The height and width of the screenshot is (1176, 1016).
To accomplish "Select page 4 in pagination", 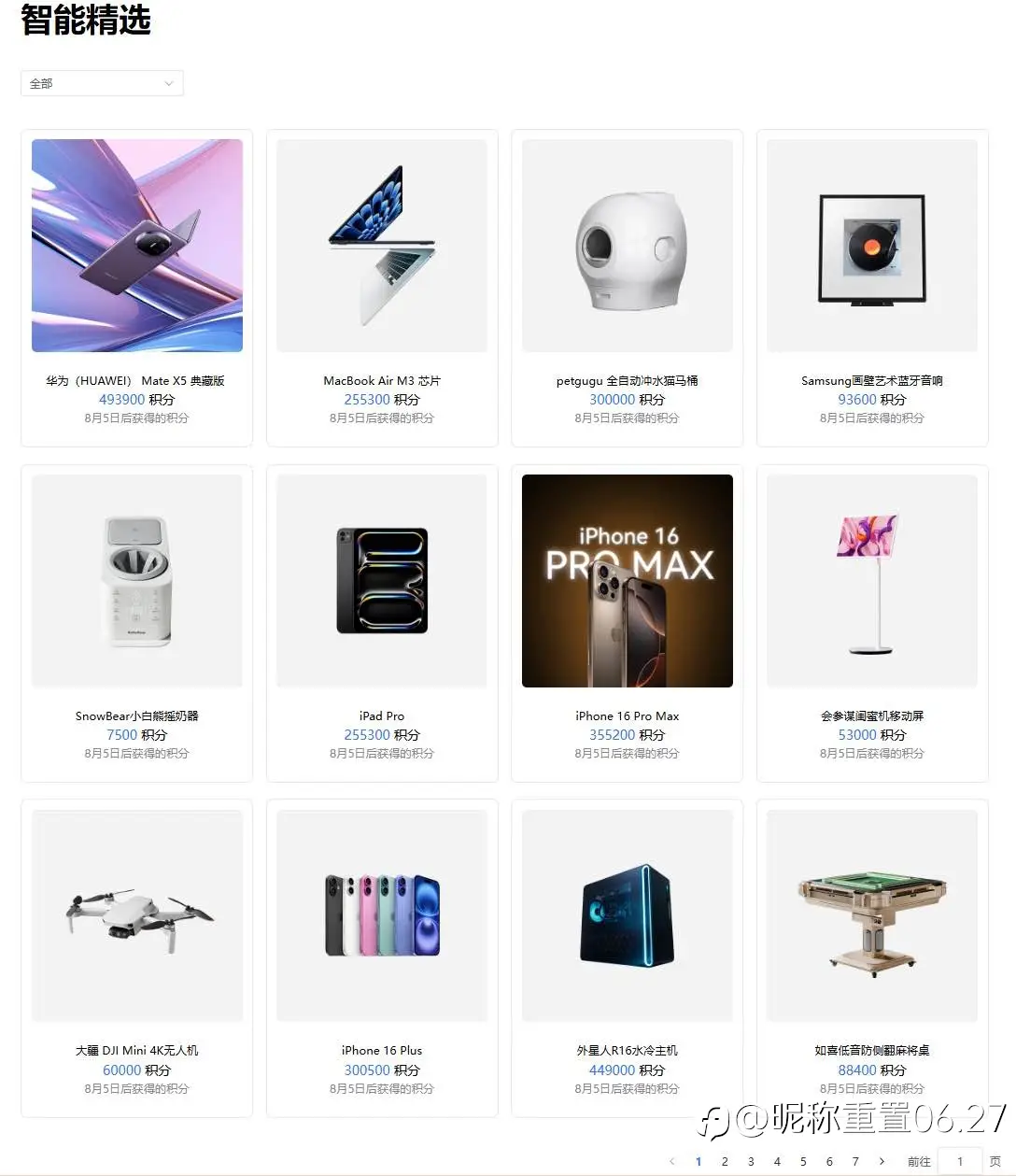I will 777,1161.
